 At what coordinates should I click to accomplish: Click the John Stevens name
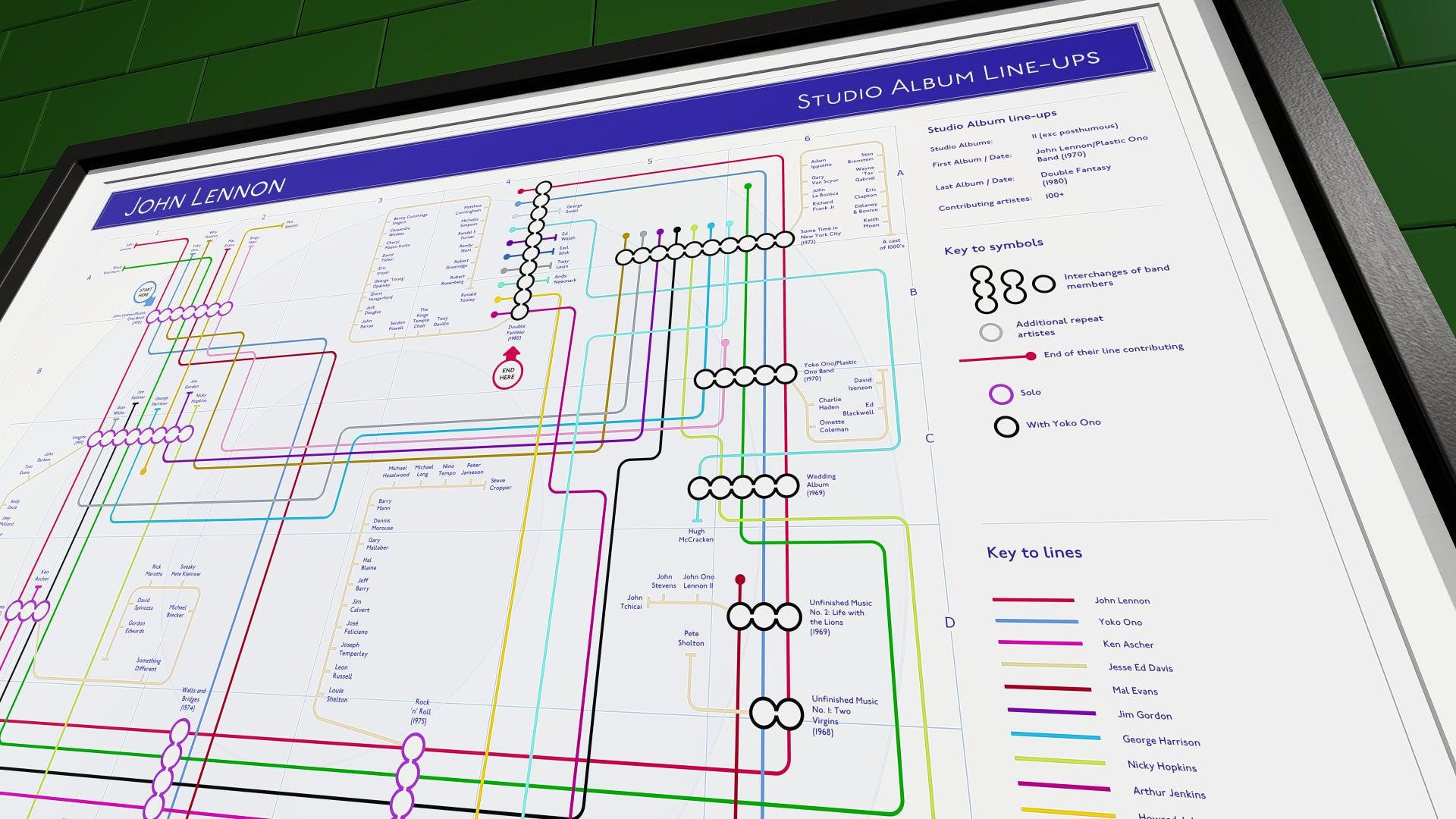click(664, 581)
